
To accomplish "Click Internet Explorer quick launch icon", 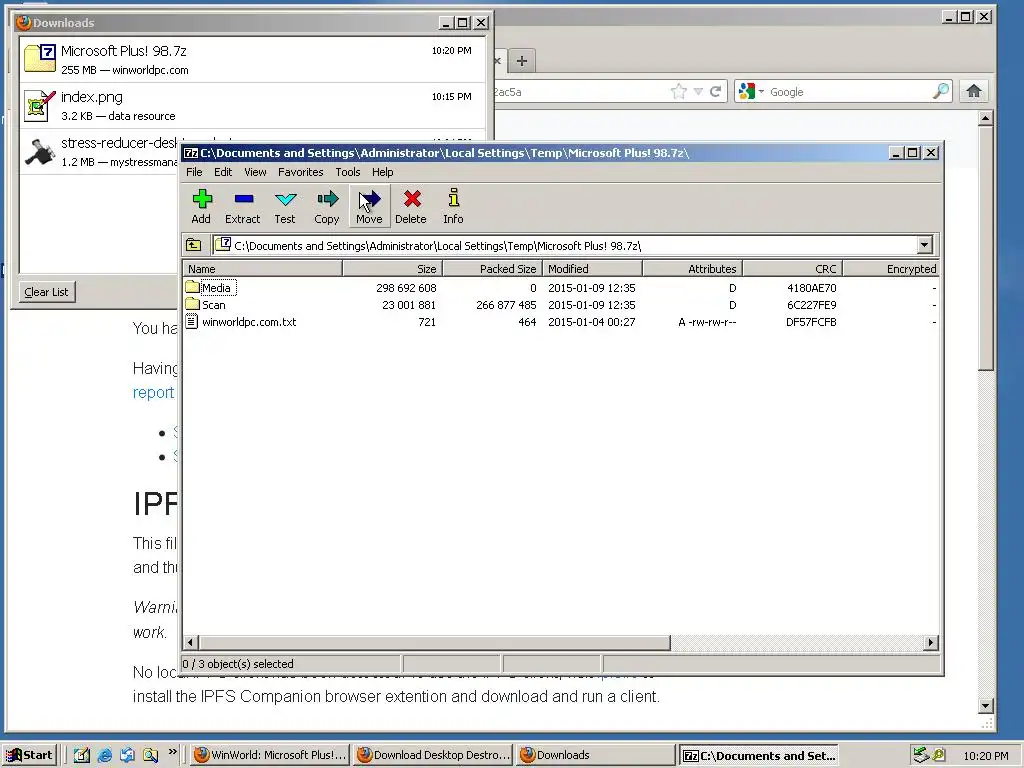I will tap(104, 755).
